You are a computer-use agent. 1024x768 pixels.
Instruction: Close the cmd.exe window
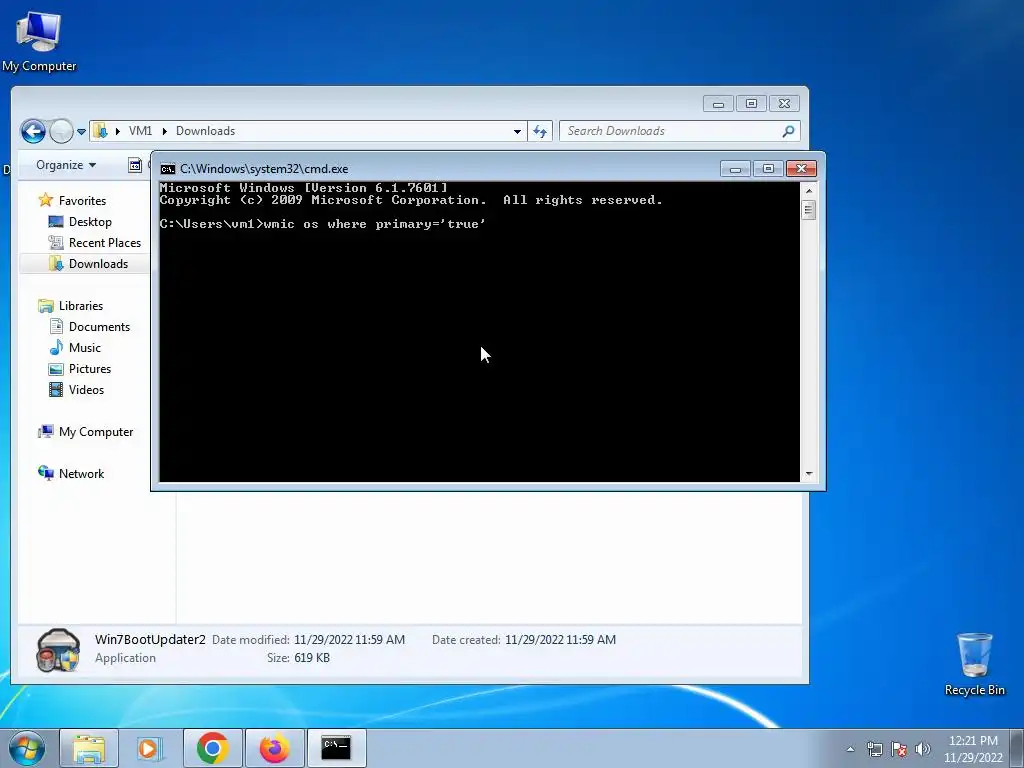tap(801, 169)
